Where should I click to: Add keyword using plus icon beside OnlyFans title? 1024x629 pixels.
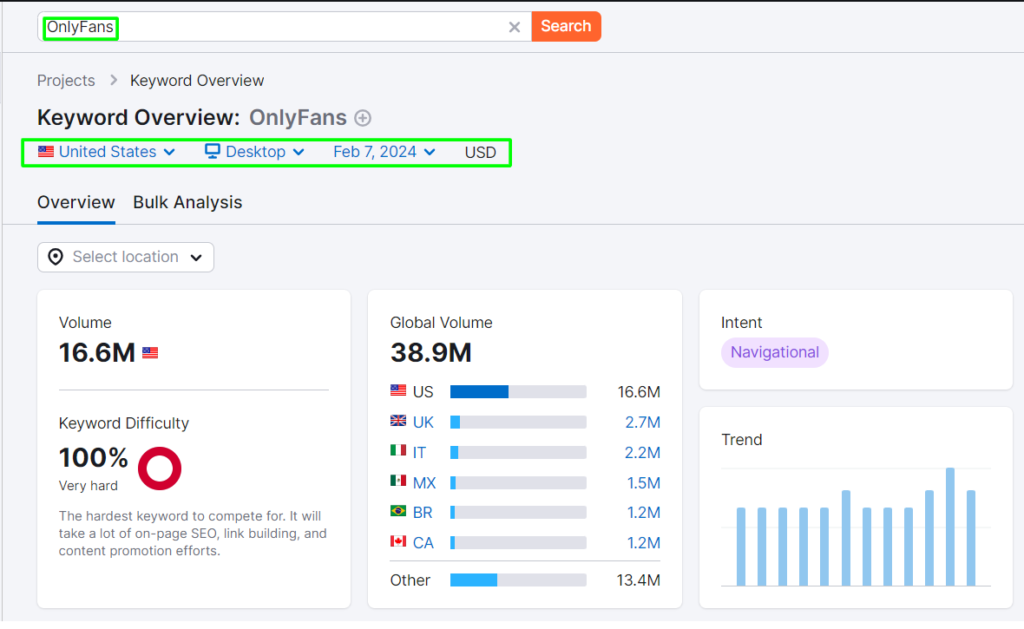tap(362, 118)
